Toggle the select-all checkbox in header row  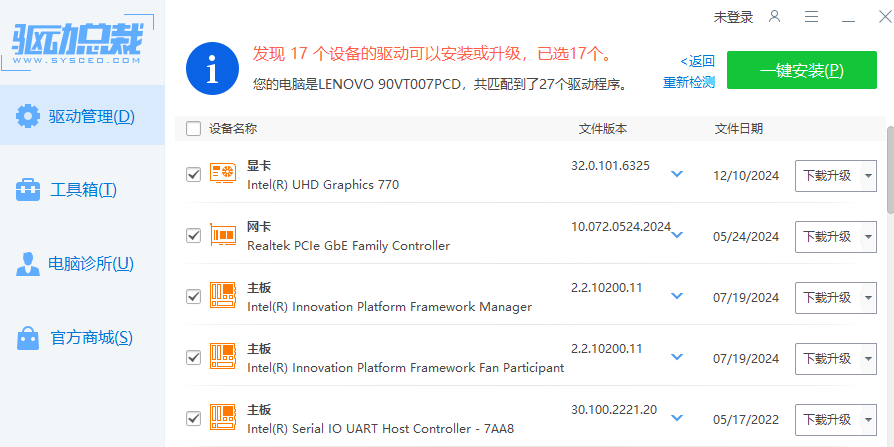(194, 129)
